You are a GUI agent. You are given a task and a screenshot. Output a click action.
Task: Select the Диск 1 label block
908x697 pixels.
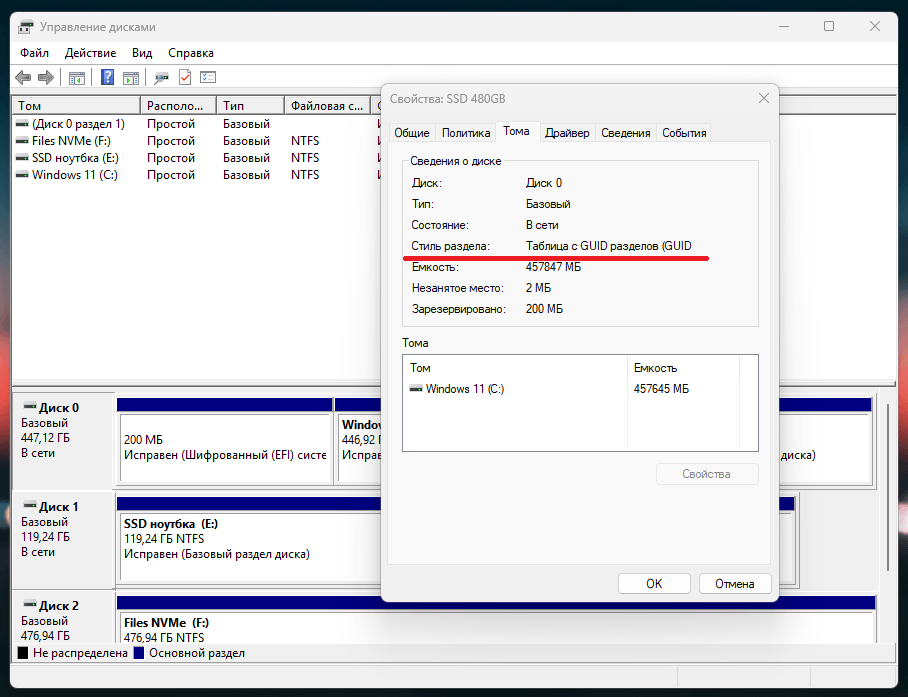click(63, 540)
